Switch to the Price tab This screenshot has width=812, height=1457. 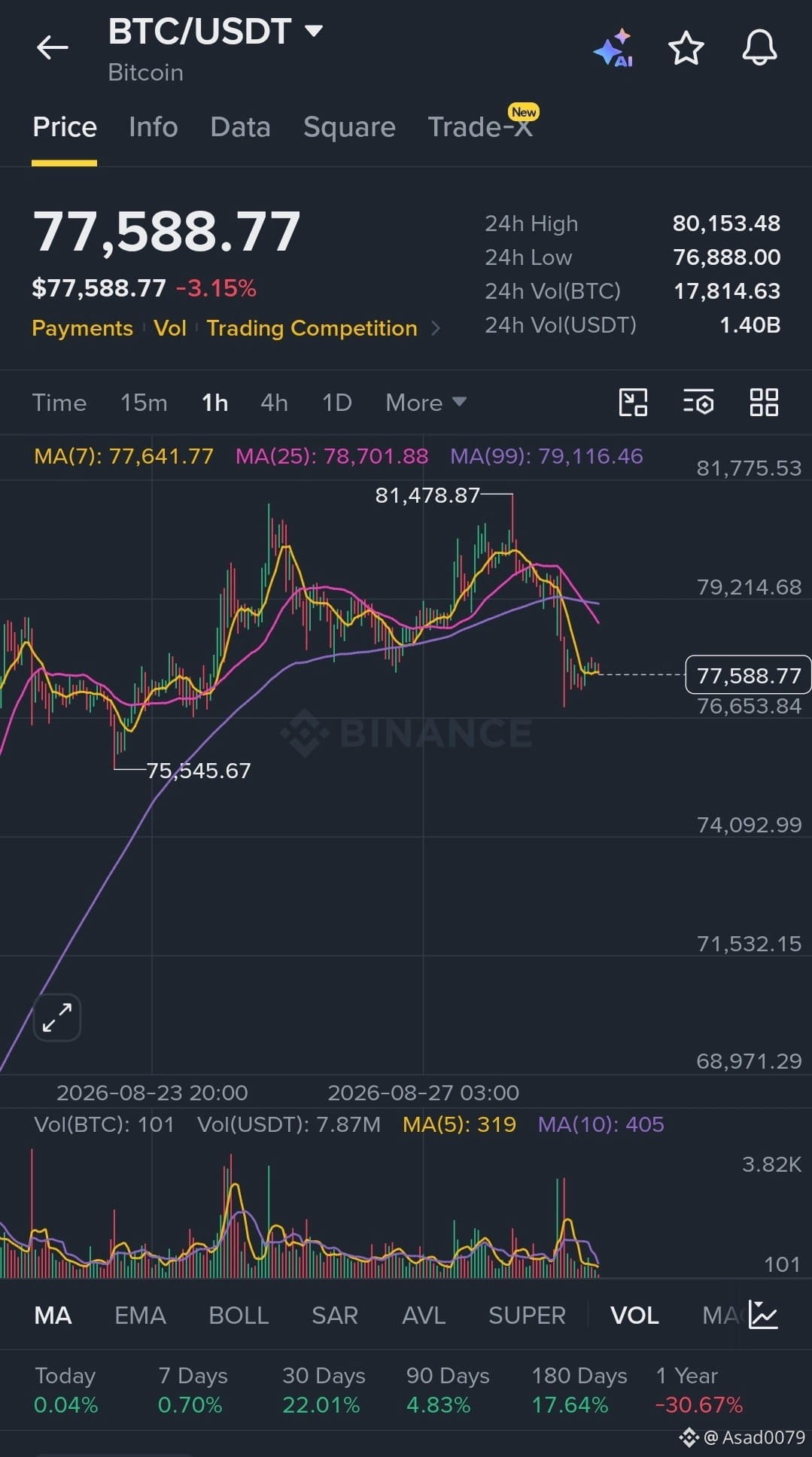[65, 127]
